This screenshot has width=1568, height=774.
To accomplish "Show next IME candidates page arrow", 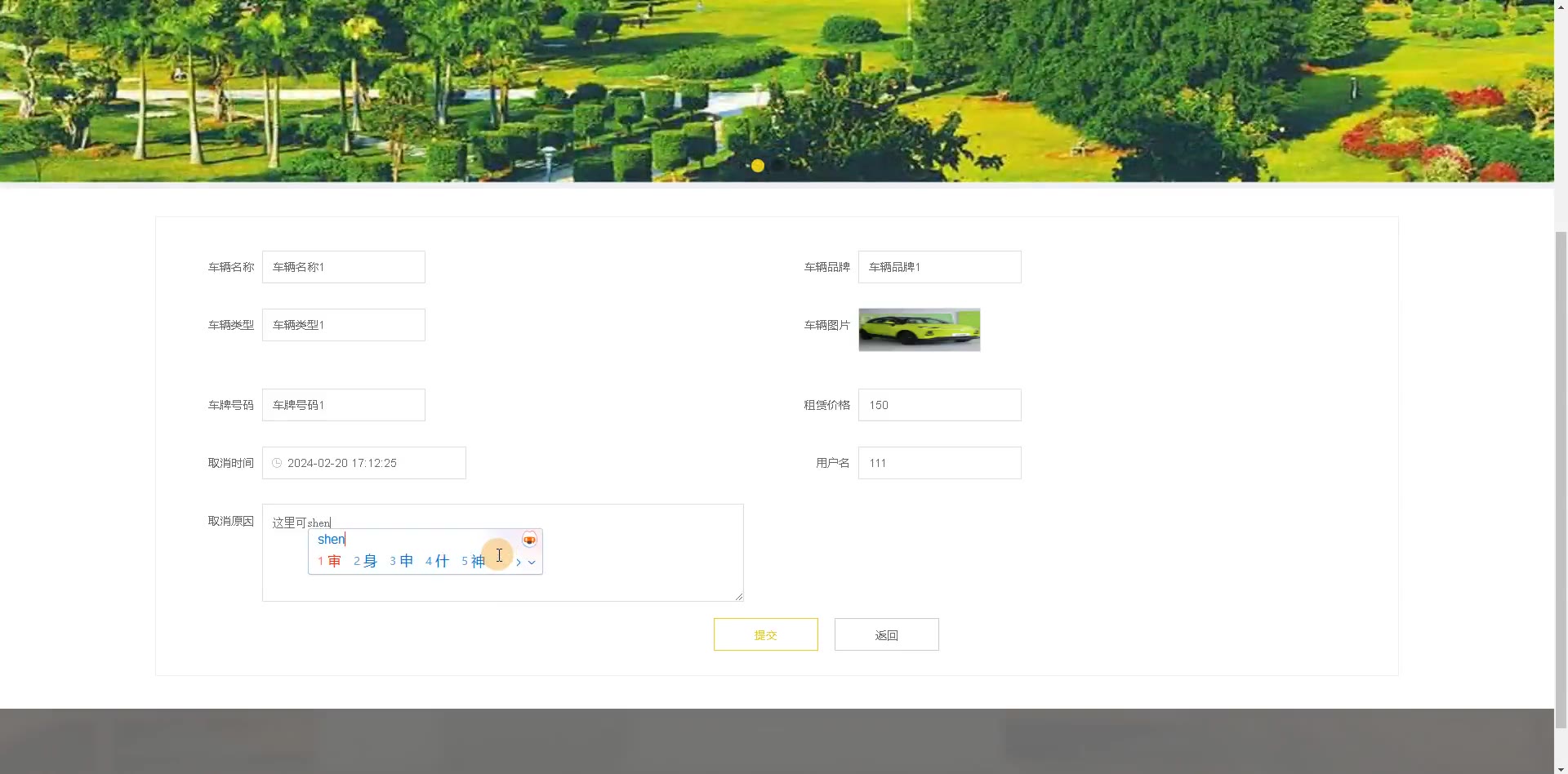I will click(519, 562).
